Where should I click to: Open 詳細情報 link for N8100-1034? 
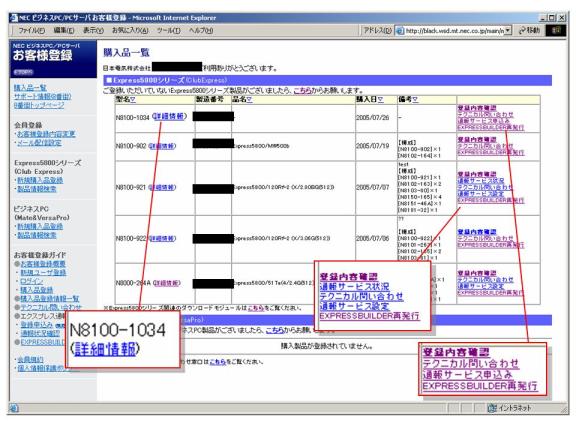(x=169, y=116)
